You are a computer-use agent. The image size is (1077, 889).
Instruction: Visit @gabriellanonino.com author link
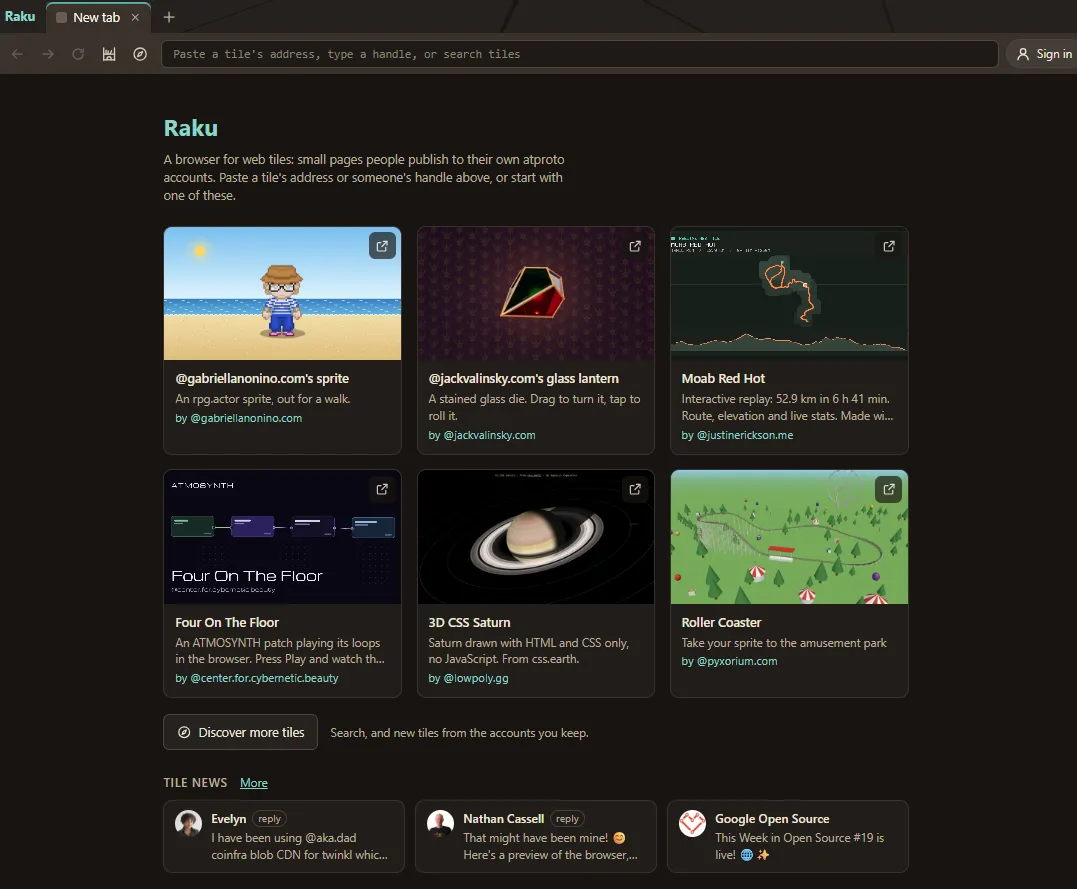click(246, 418)
